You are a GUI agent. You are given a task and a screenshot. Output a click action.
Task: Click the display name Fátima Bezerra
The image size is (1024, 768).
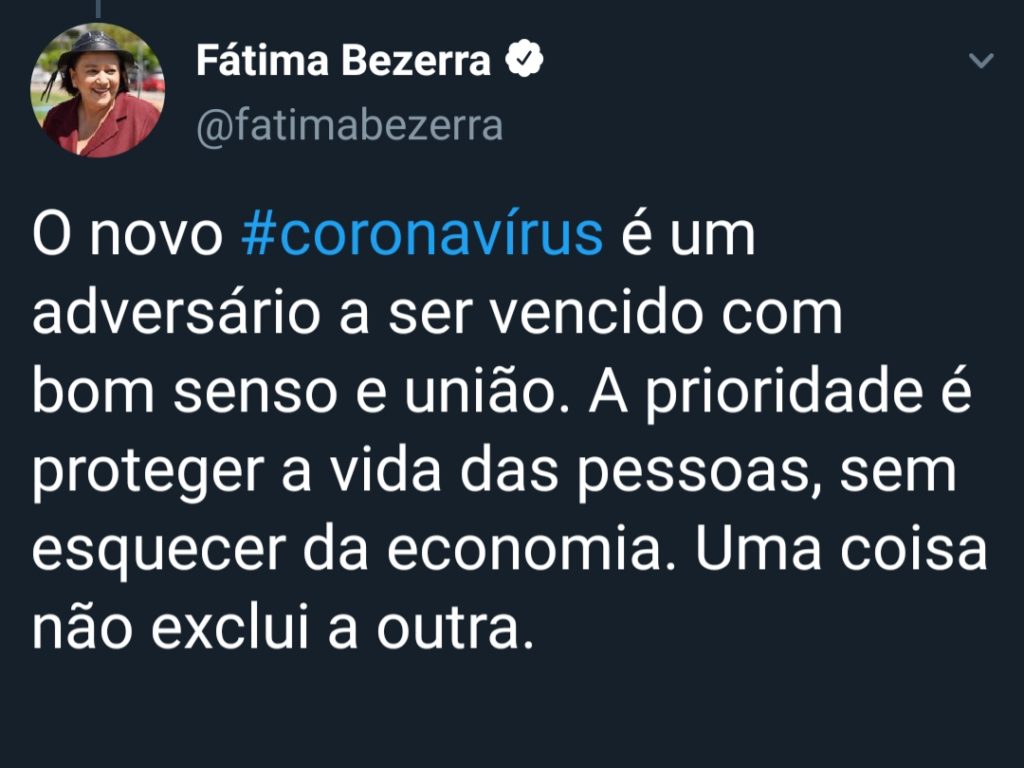pos(344,61)
